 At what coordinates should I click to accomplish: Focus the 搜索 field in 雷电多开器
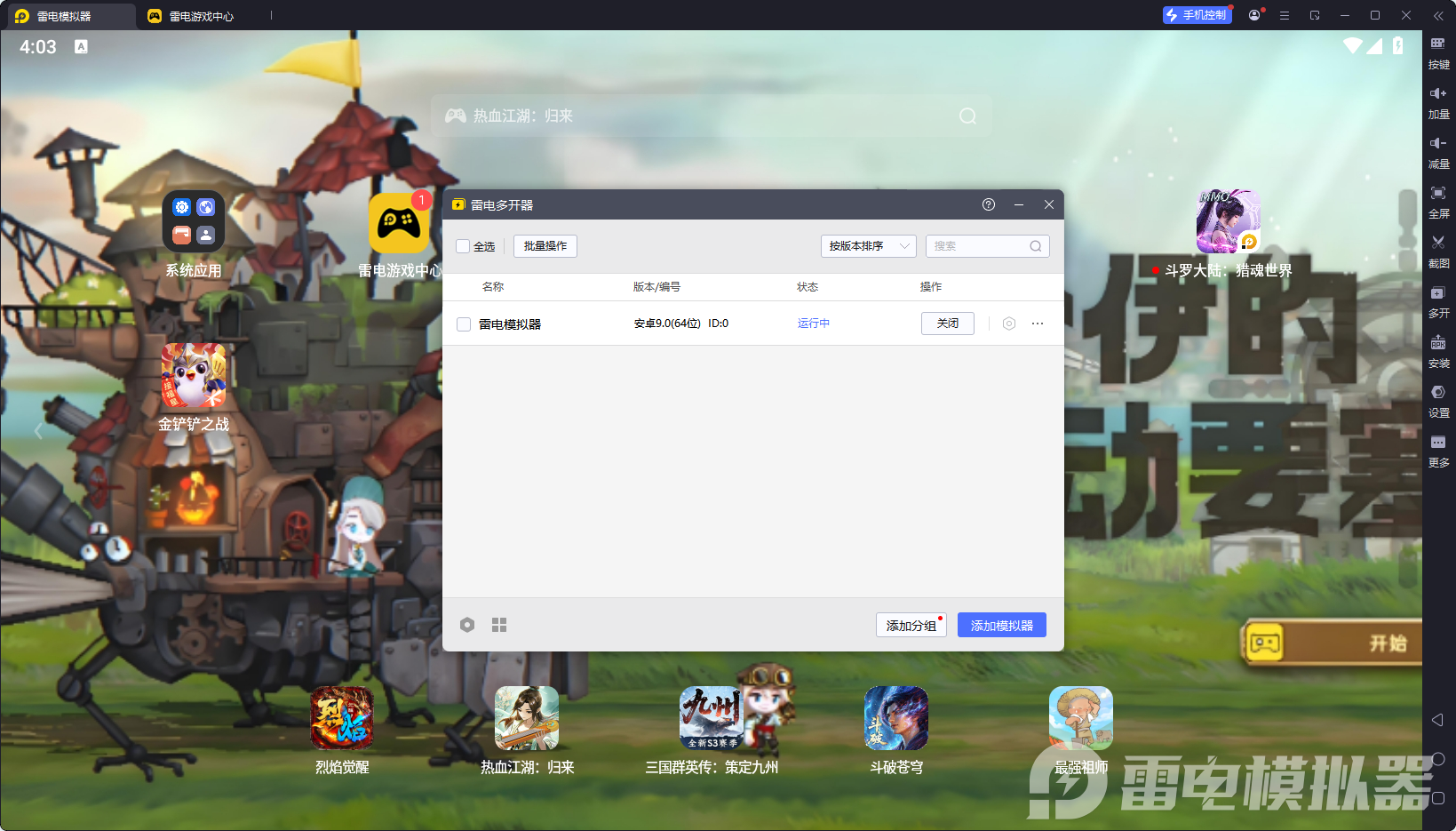[988, 246]
